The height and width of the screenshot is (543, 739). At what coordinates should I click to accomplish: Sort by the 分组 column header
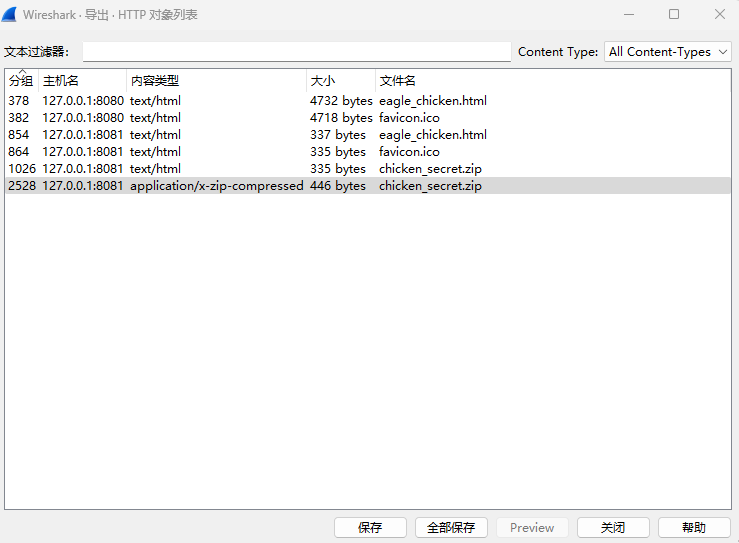pos(21,81)
